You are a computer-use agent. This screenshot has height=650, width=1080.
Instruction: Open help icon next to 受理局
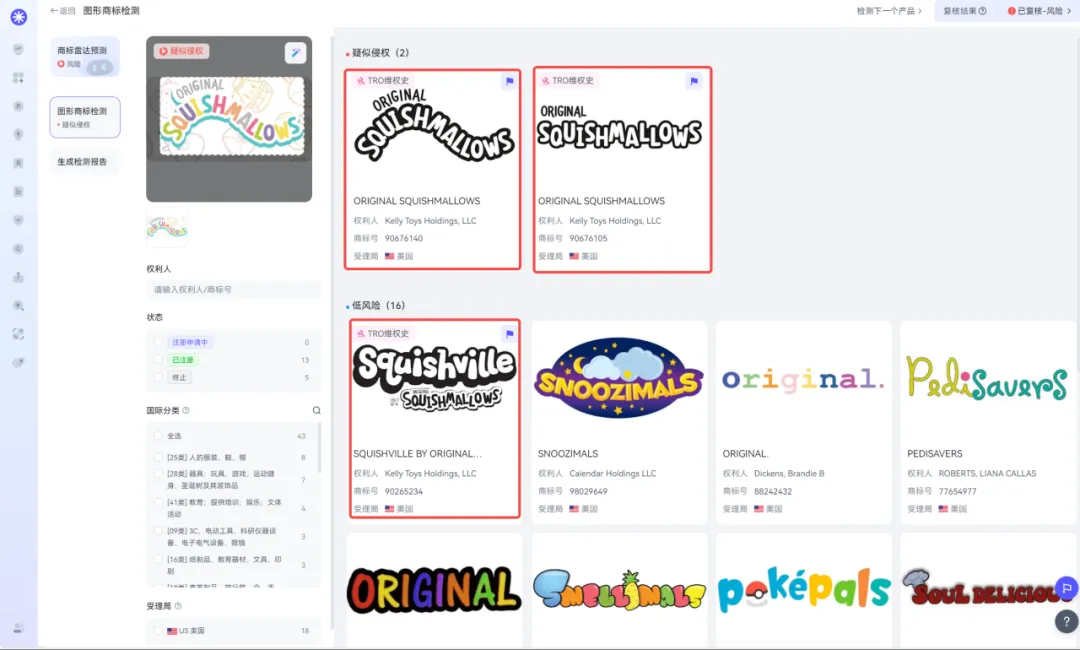pos(178,606)
